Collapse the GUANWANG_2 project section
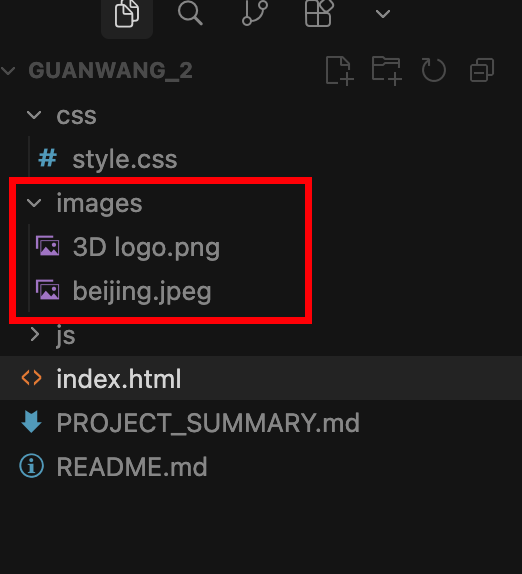 tap(8, 70)
